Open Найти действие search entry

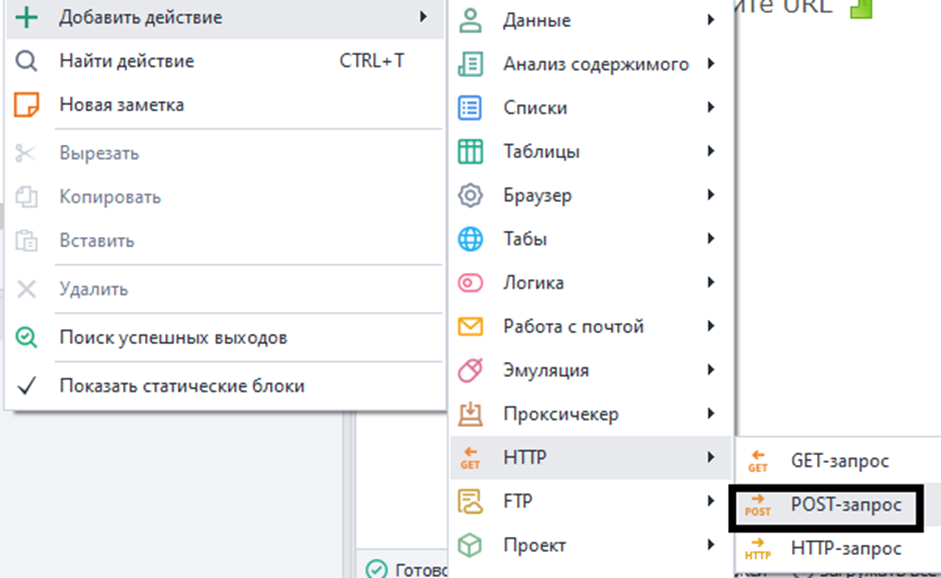[126, 61]
